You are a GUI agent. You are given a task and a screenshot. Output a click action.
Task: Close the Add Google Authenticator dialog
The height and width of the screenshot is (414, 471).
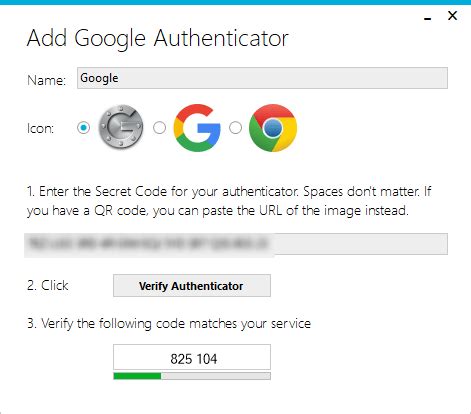[452, 16]
